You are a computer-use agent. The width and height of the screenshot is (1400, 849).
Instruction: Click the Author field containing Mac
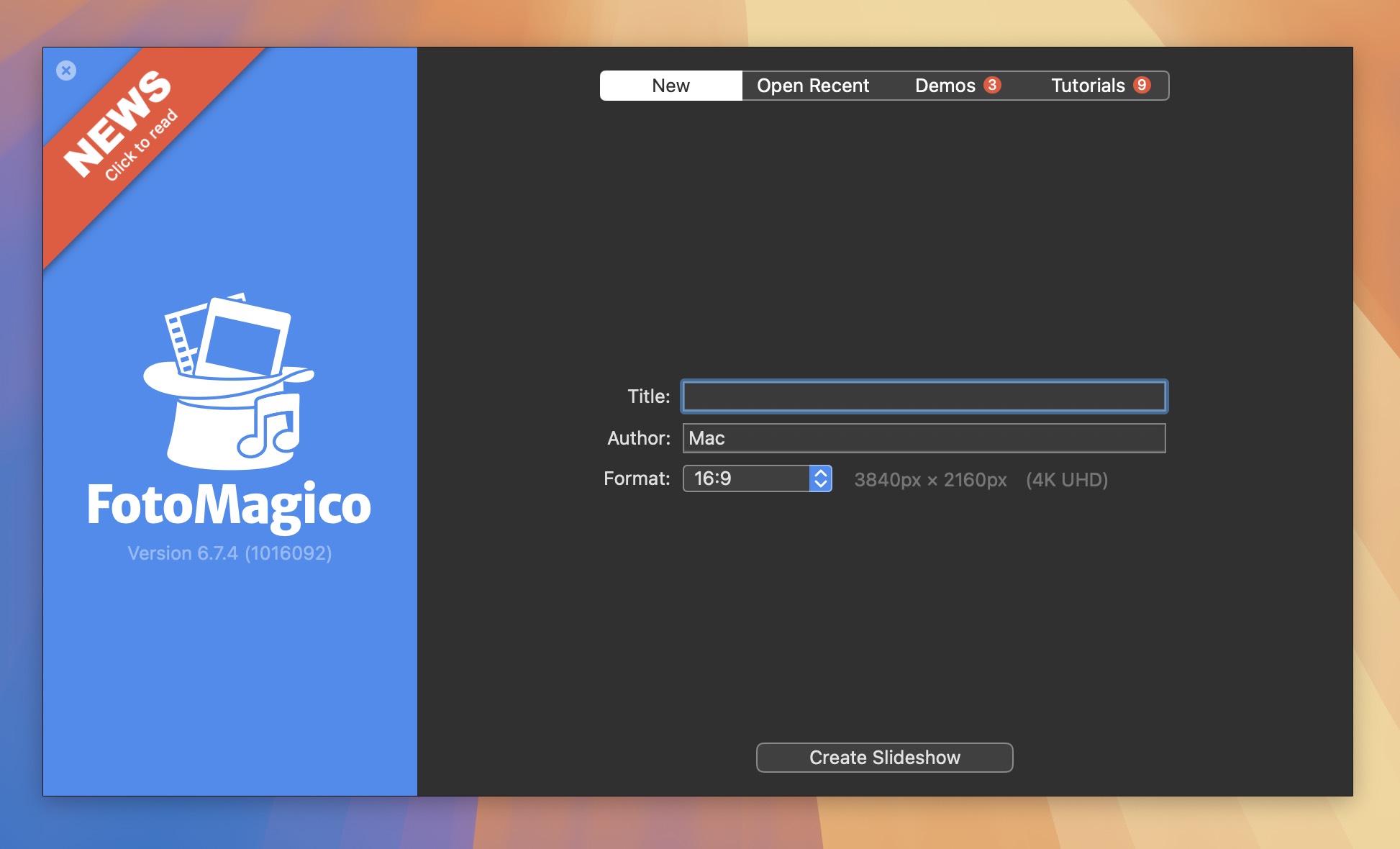[x=924, y=438]
